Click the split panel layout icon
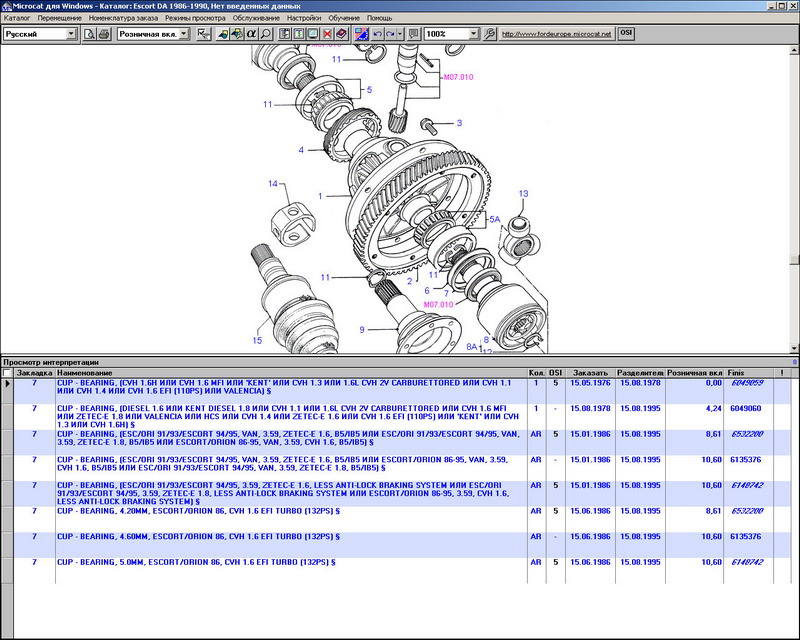This screenshot has height=640, width=800. coord(284,34)
